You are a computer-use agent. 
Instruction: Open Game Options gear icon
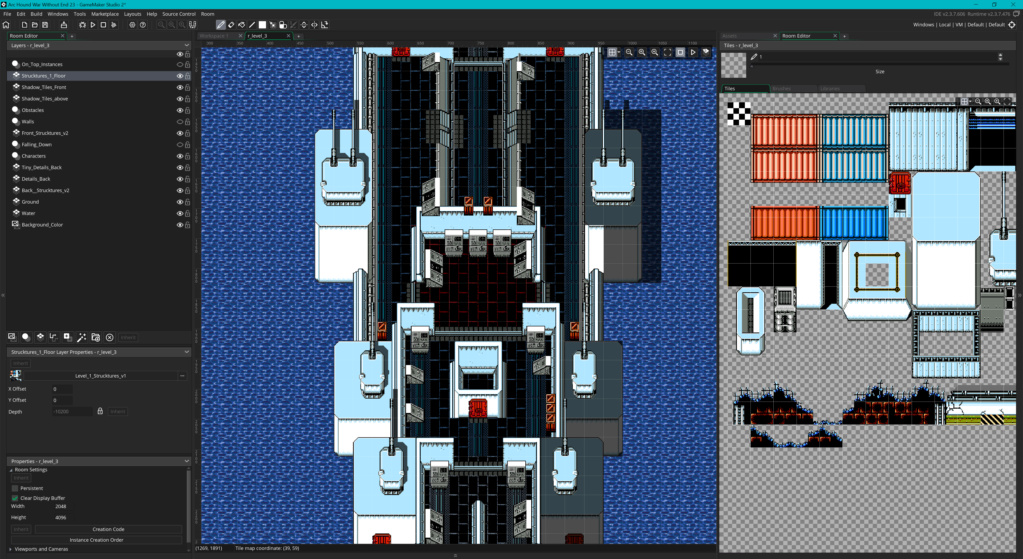click(x=132, y=25)
